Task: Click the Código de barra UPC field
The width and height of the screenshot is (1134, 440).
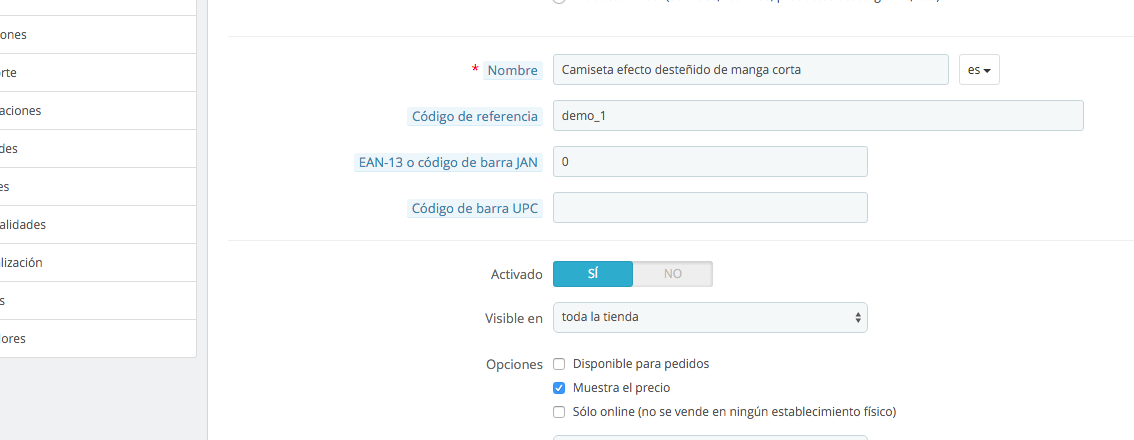Action: pos(710,208)
